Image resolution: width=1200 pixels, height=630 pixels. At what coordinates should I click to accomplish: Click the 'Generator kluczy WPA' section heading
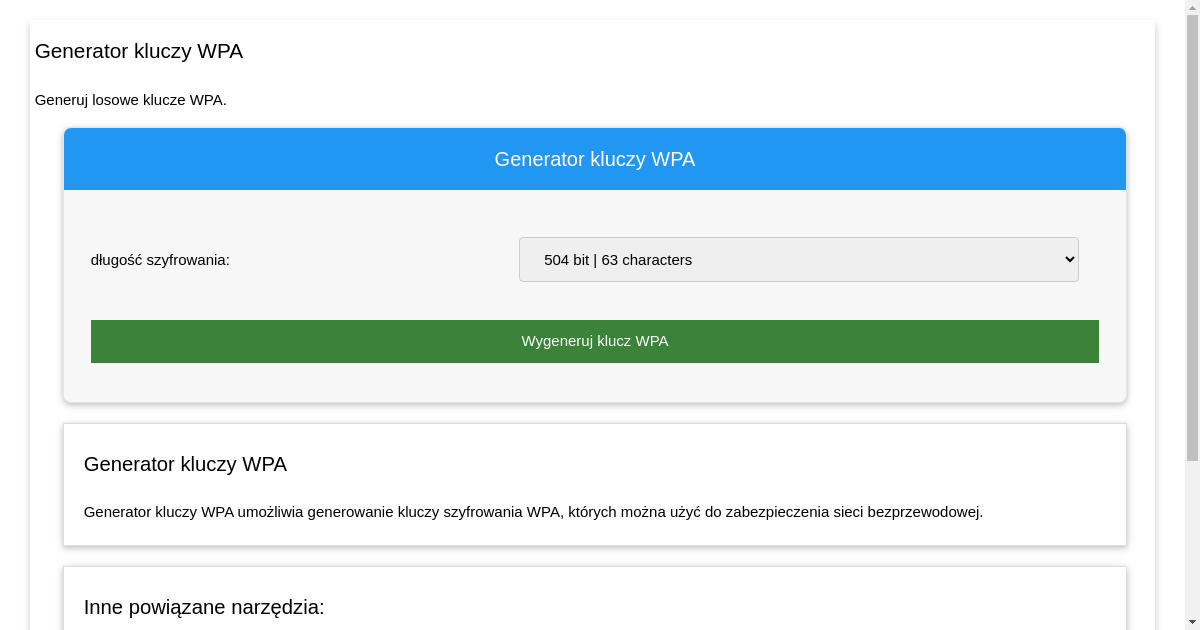tap(185, 464)
